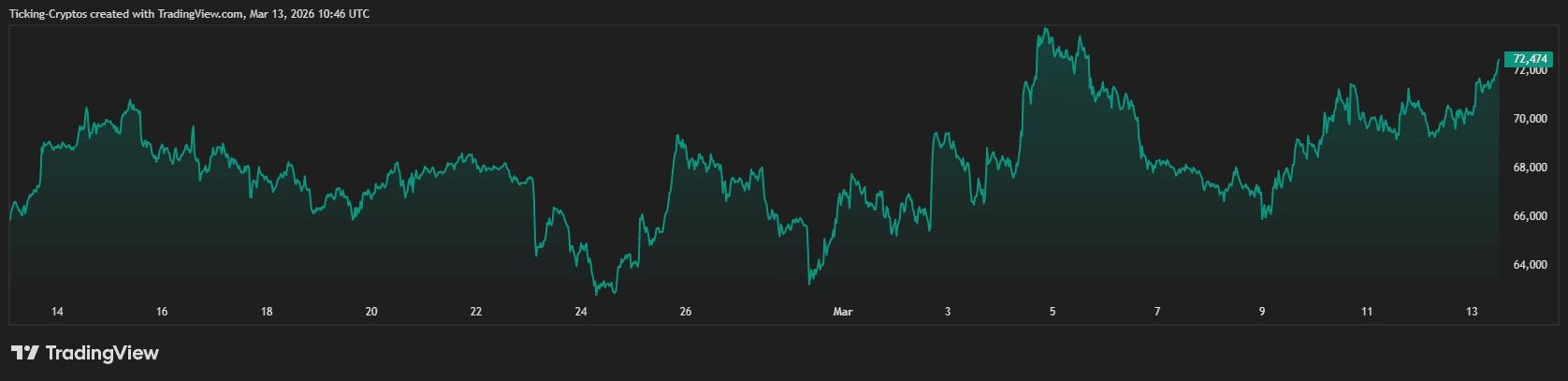1568x381 pixels.
Task: Click the date label 14 on time axis
Action: click(x=57, y=312)
